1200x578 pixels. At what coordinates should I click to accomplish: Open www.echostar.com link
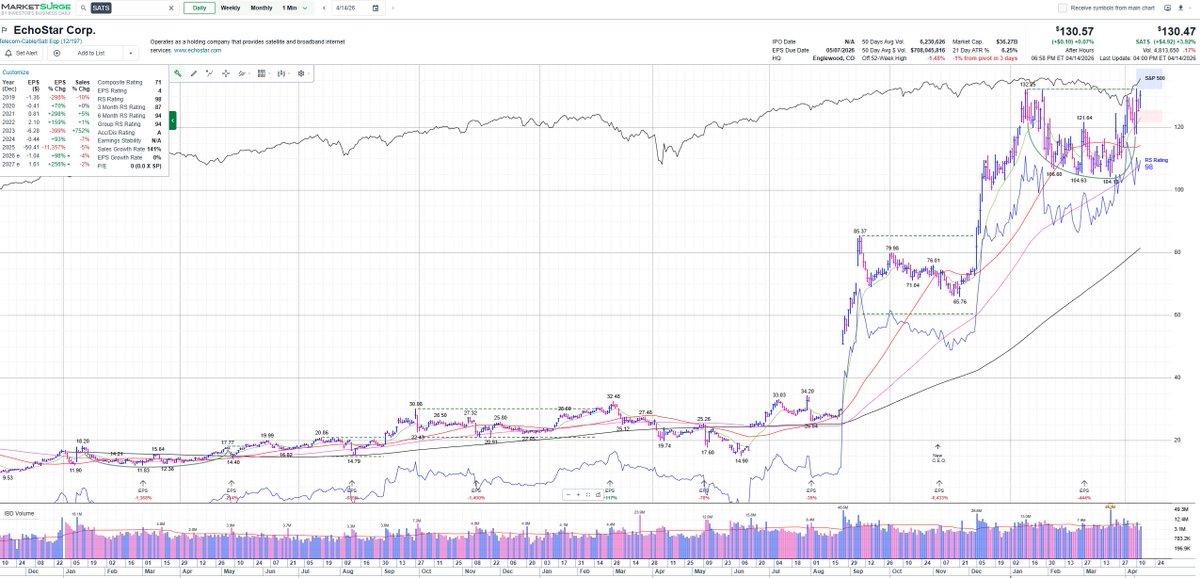tap(197, 50)
